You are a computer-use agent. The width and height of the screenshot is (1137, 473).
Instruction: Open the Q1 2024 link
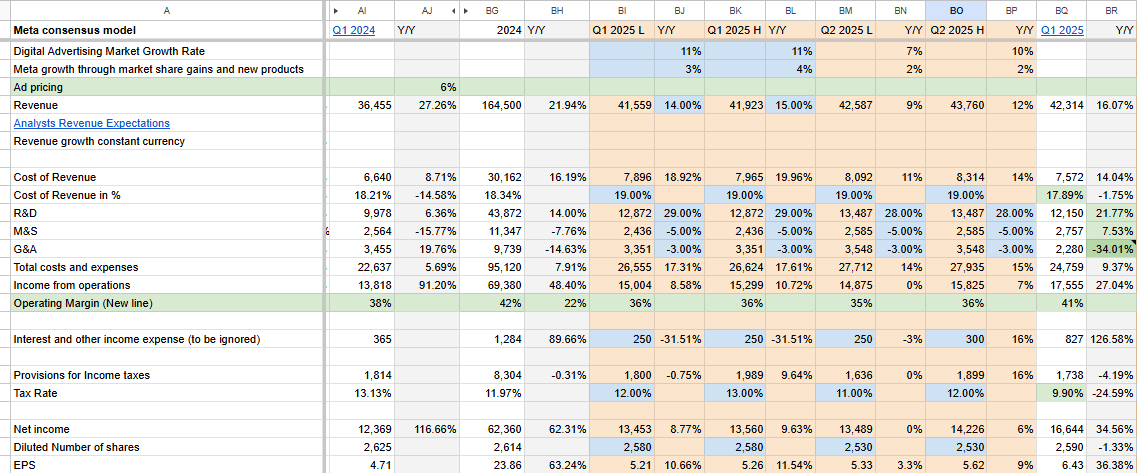[x=353, y=30]
